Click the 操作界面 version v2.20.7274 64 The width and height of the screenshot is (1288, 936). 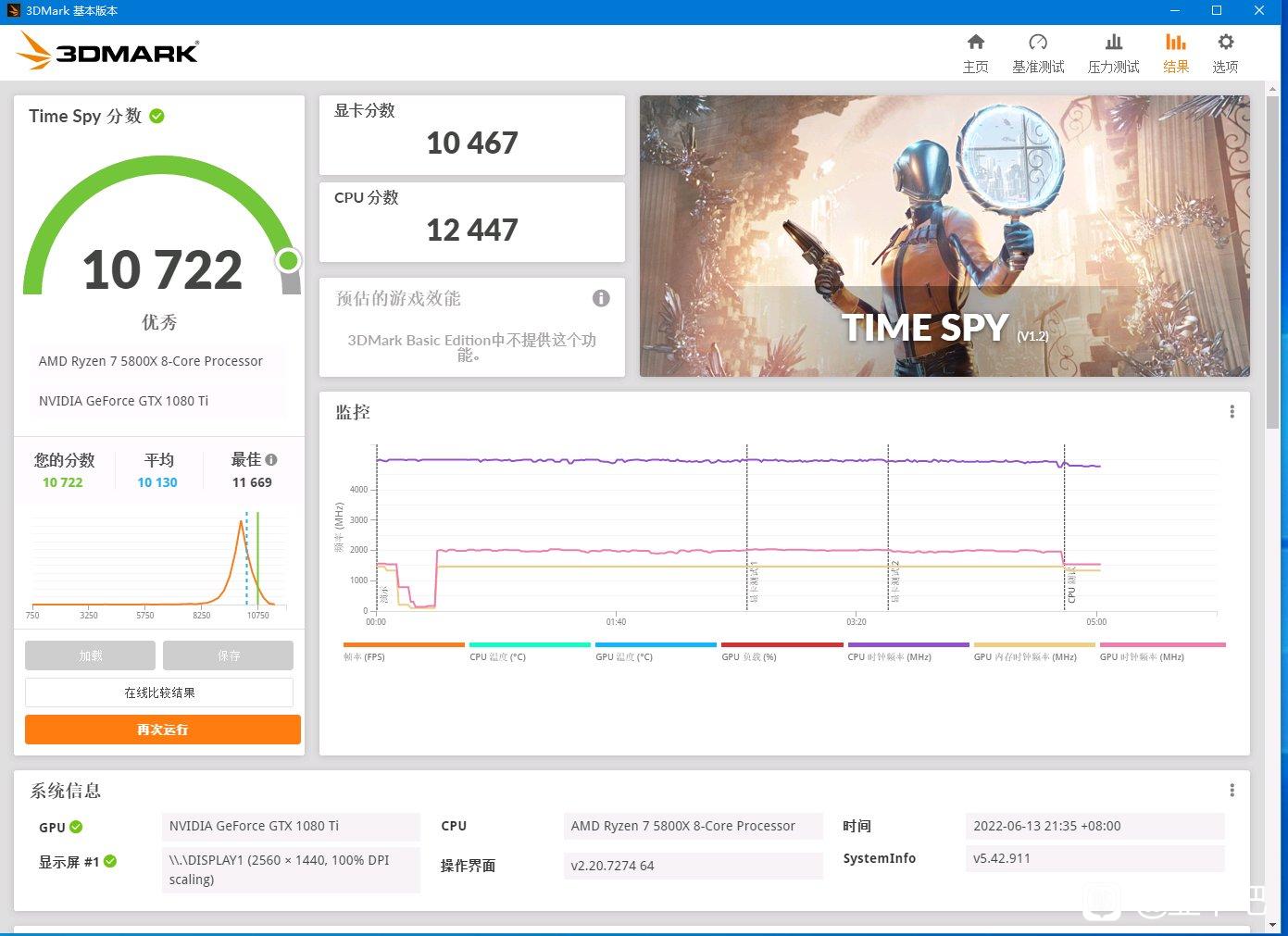[693, 866]
